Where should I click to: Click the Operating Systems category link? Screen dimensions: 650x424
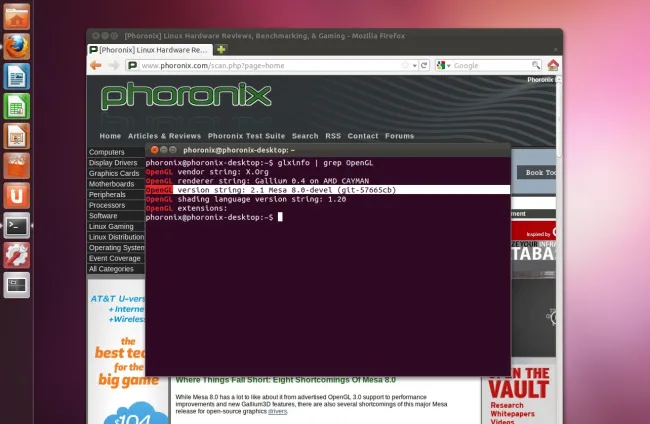(116, 248)
